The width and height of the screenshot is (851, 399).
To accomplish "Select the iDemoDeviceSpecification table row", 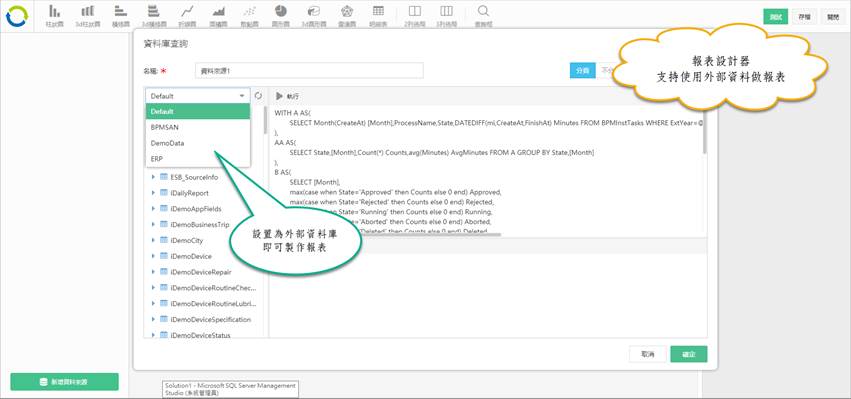I will click(211, 319).
